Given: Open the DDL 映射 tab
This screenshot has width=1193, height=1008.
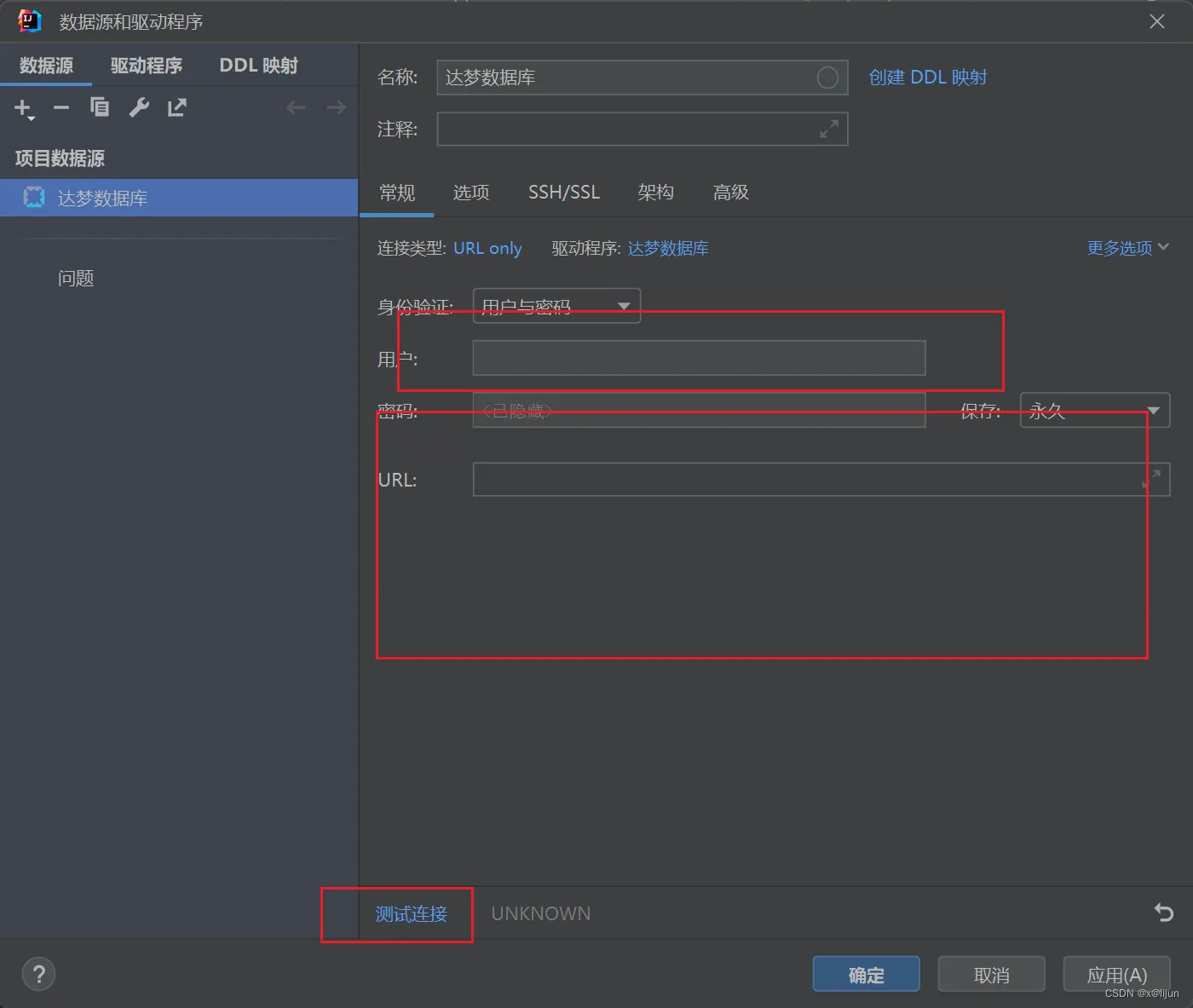Looking at the screenshot, I should 258,66.
